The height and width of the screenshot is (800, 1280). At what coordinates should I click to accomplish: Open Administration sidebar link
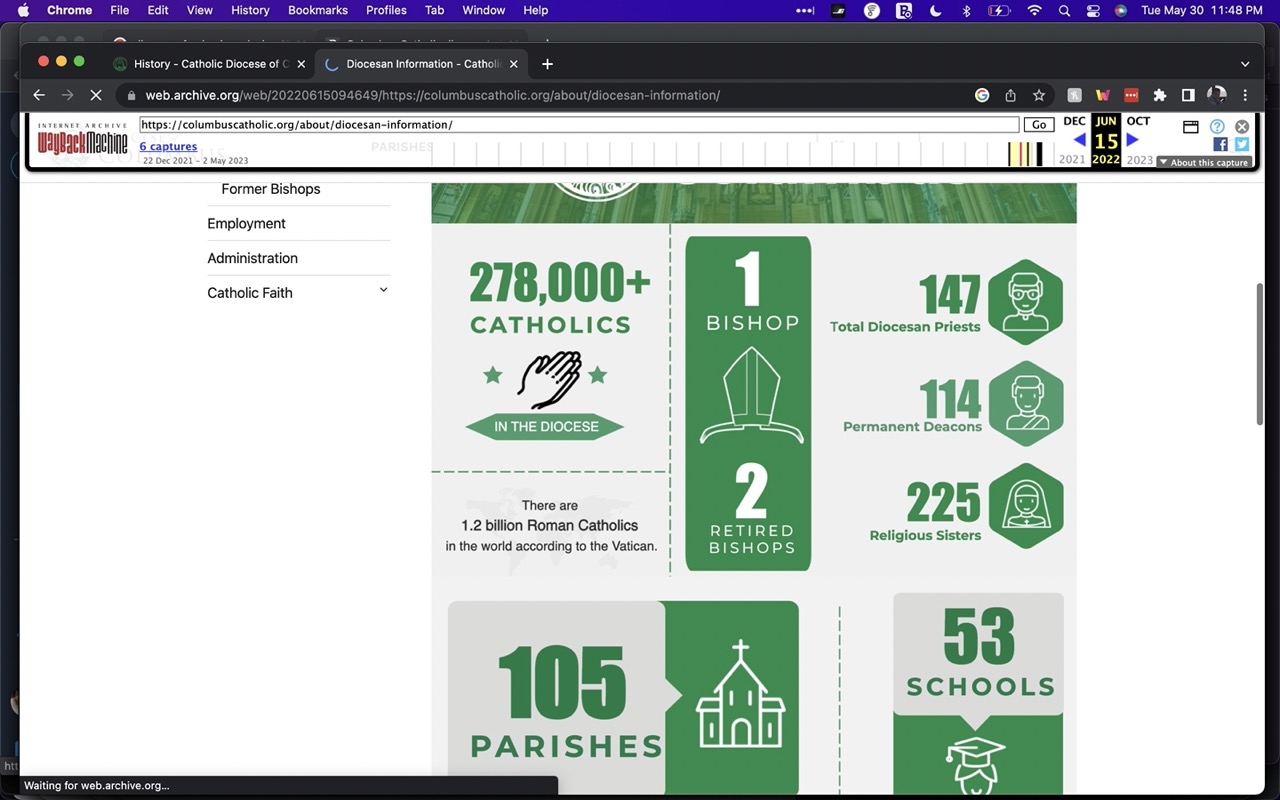click(x=252, y=258)
